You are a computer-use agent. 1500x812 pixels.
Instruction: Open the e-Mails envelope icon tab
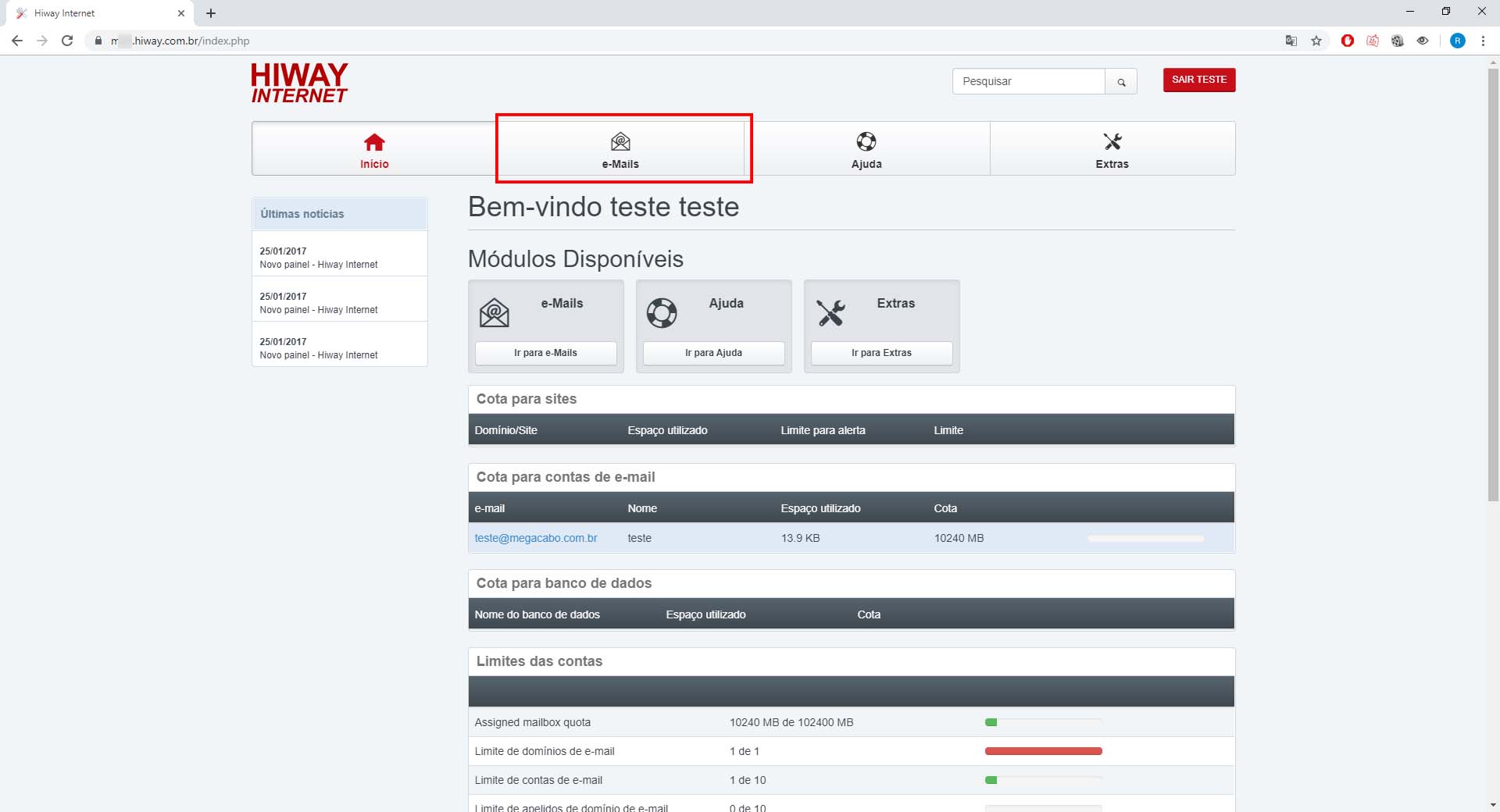coord(620,141)
